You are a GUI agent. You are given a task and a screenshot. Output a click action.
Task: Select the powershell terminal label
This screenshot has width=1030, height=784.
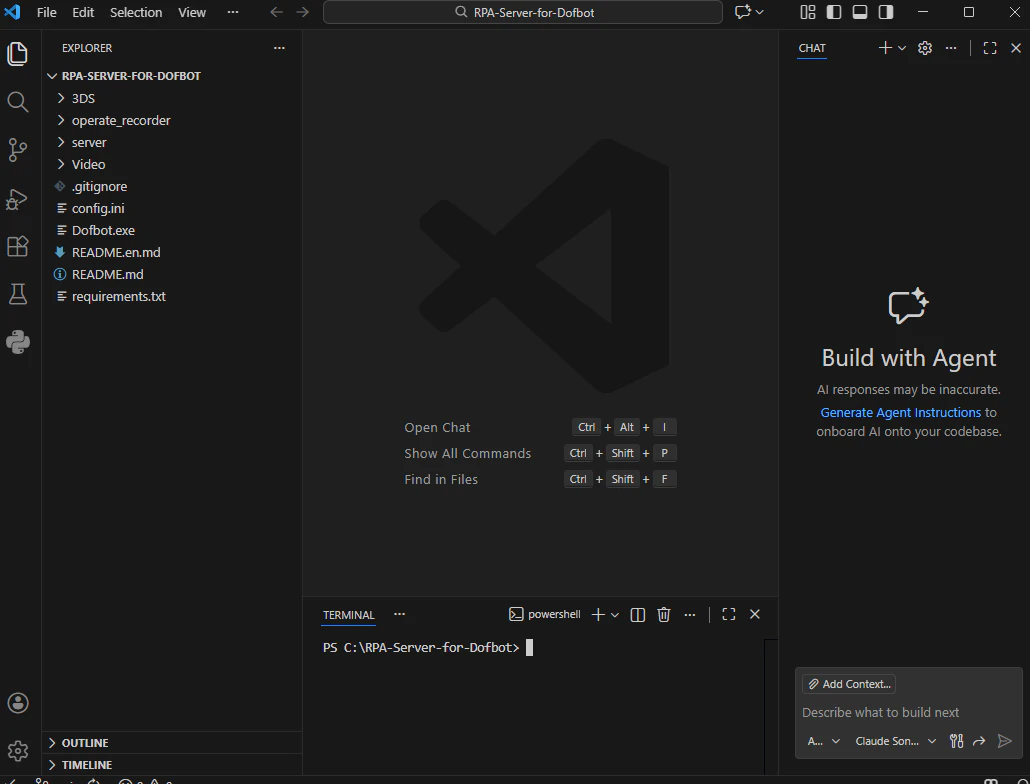coord(545,615)
